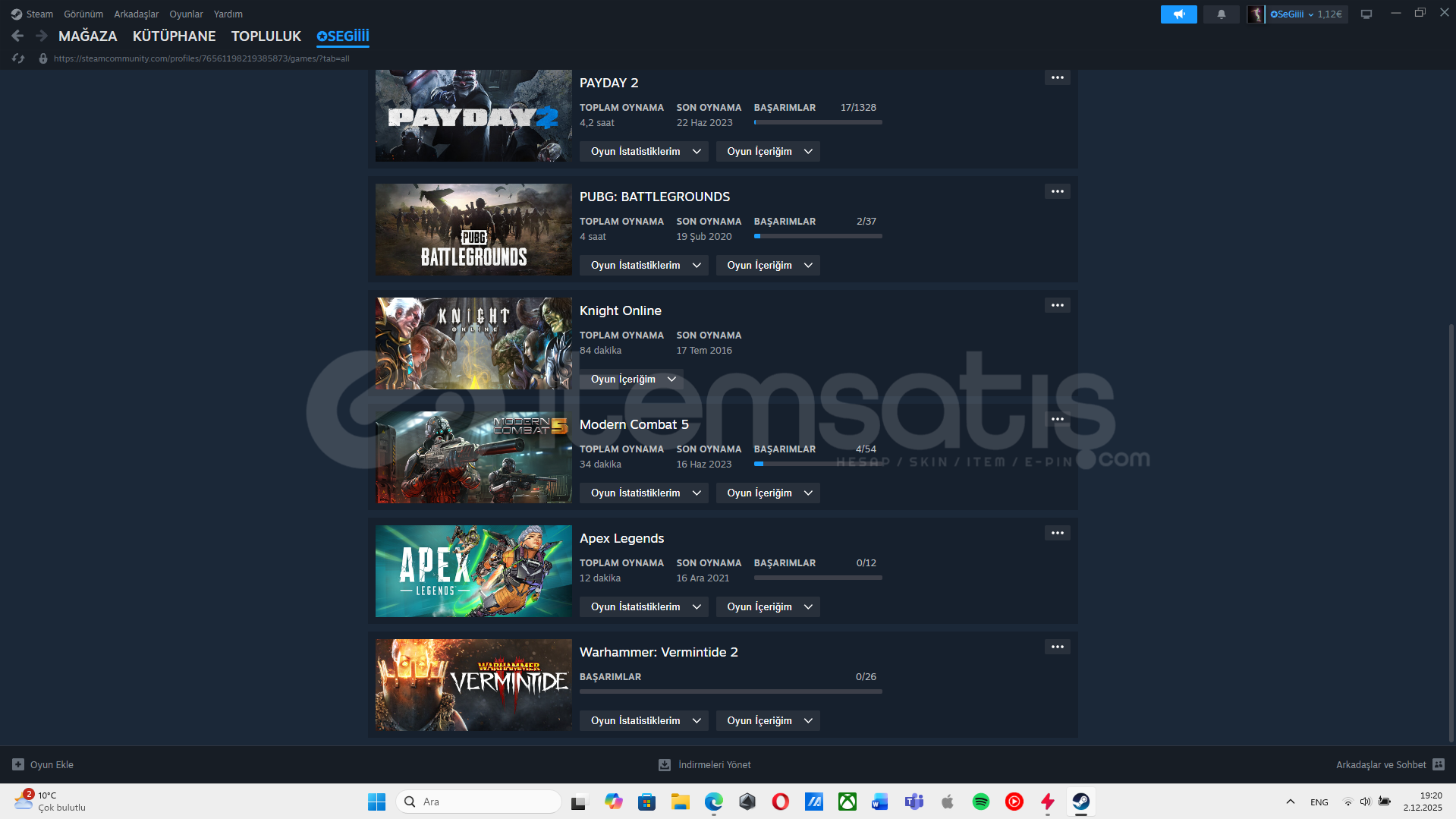Go to the MAĞAZA tab
The height and width of the screenshot is (819, 1456).
tap(87, 36)
